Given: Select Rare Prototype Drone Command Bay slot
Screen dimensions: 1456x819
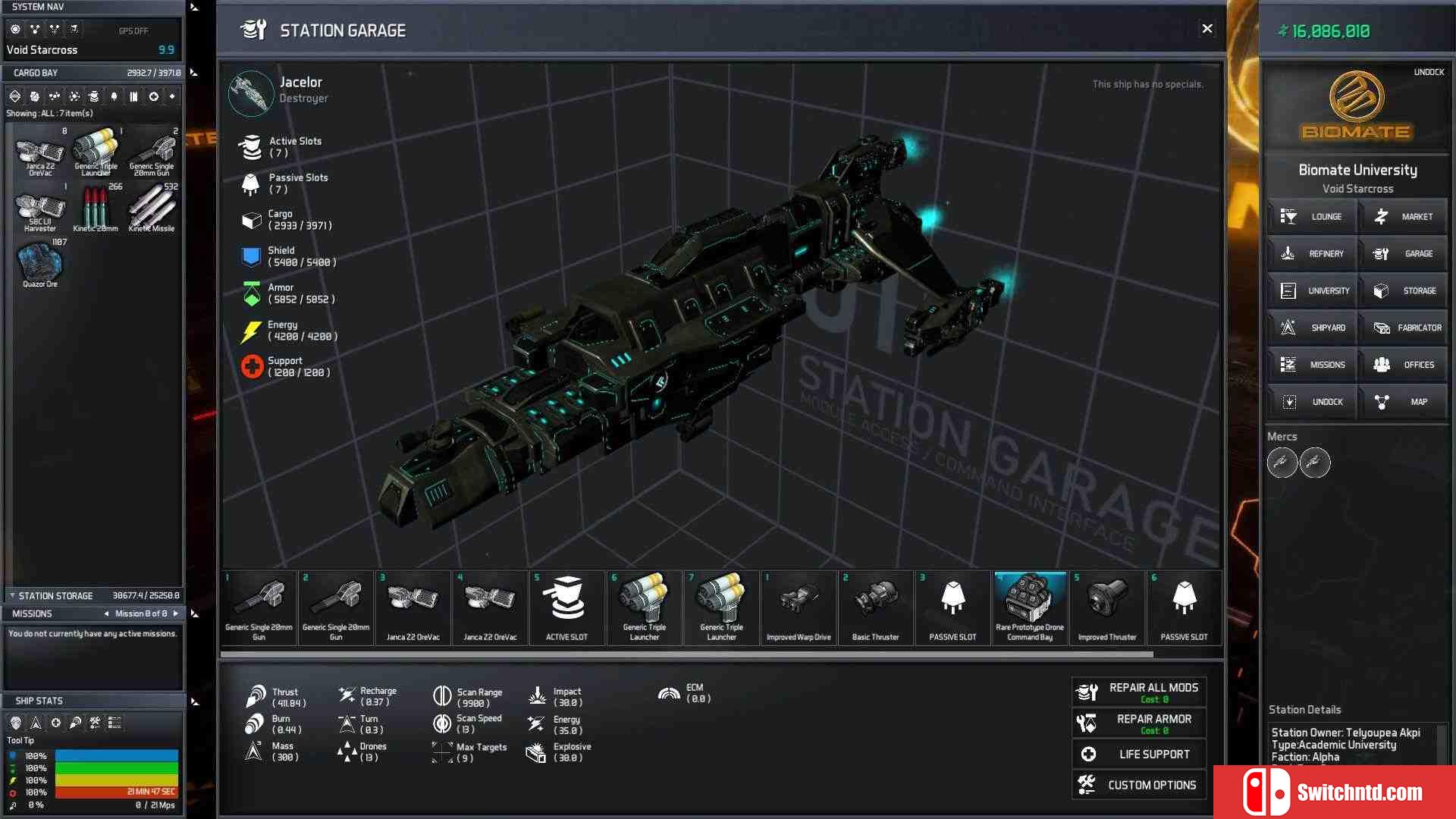Looking at the screenshot, I should tap(1030, 607).
